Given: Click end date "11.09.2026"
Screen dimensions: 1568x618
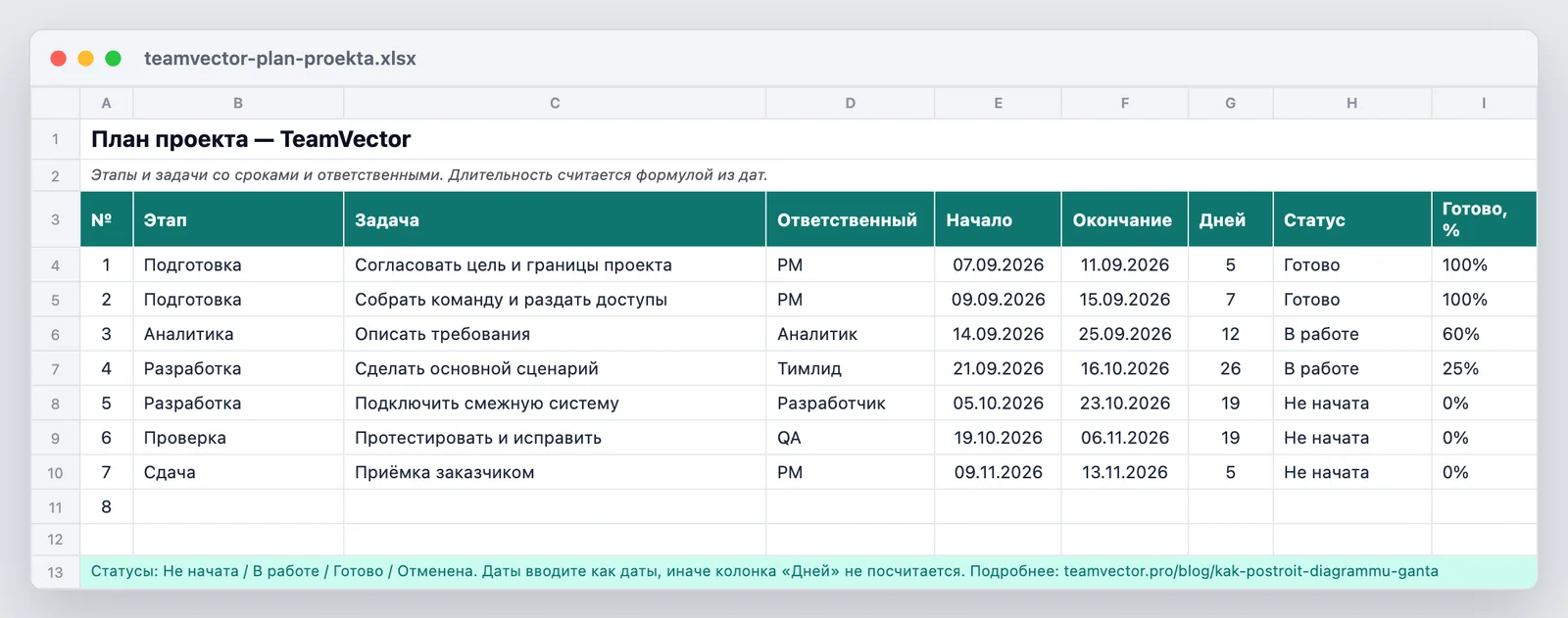Looking at the screenshot, I should (1124, 265).
